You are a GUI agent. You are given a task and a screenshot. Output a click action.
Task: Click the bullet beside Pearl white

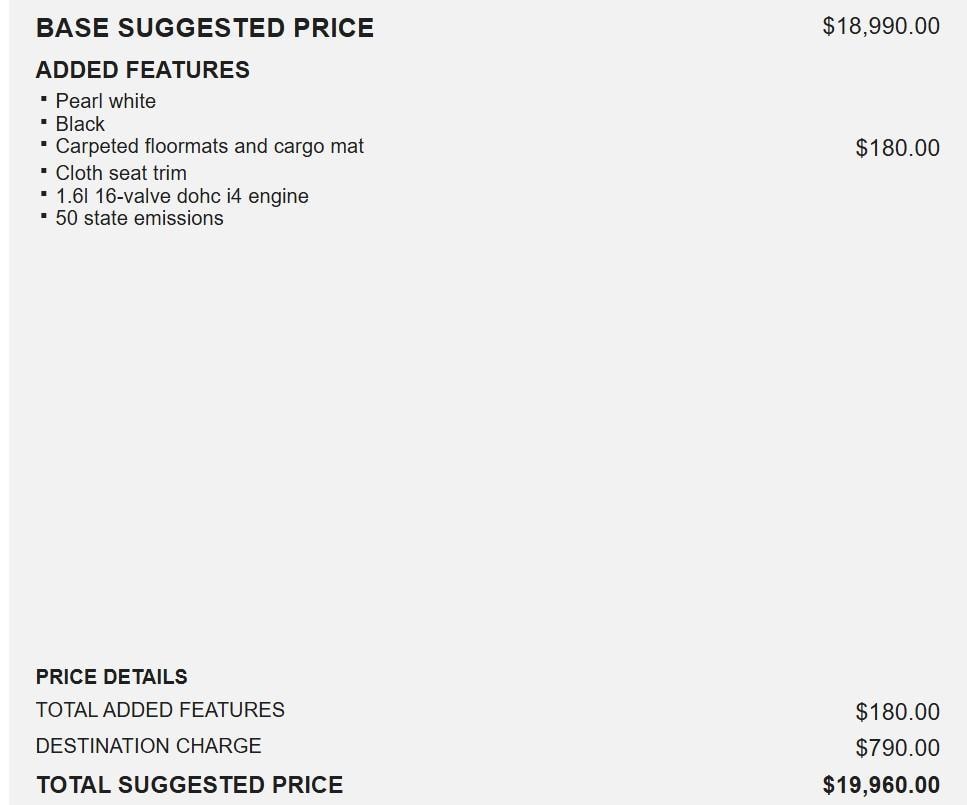(x=44, y=100)
